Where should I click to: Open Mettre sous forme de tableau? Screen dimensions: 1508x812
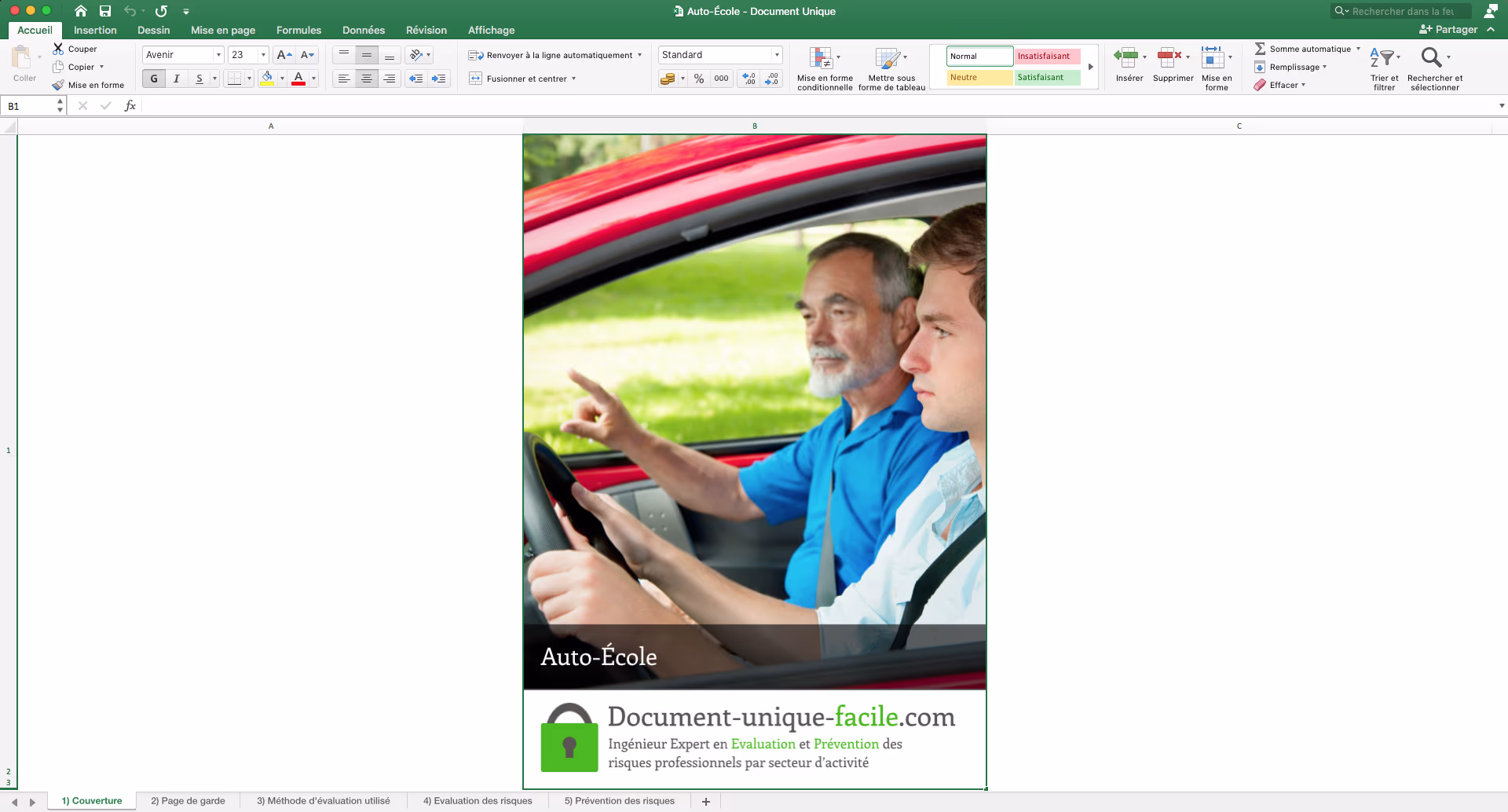pos(891,68)
